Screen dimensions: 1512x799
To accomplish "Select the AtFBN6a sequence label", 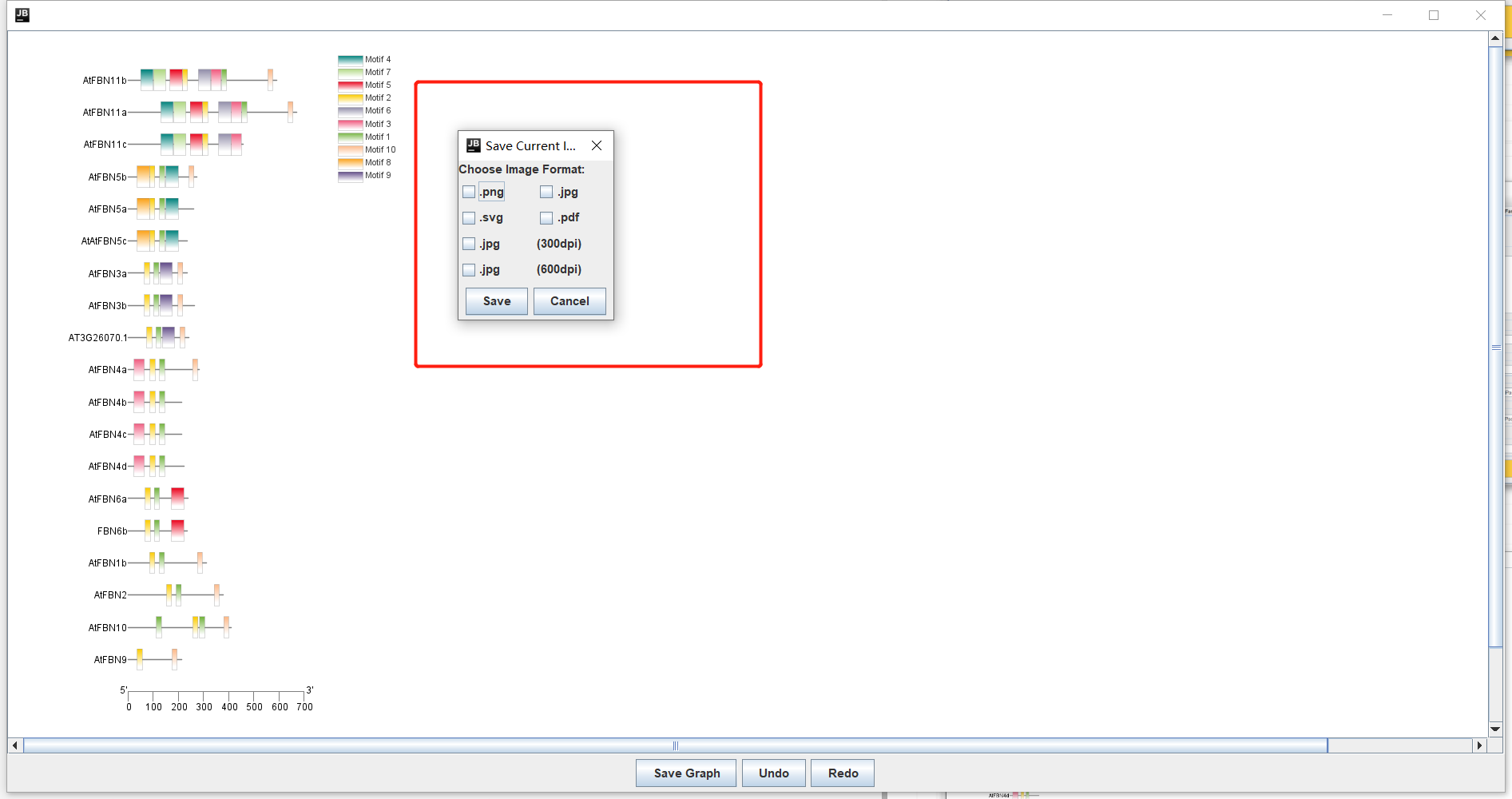I will point(108,499).
